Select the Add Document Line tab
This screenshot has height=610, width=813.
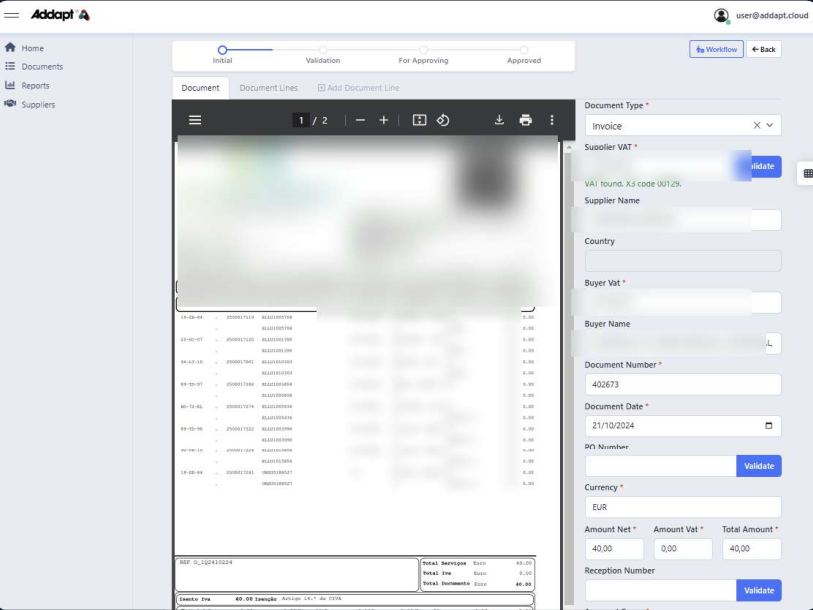(358, 88)
